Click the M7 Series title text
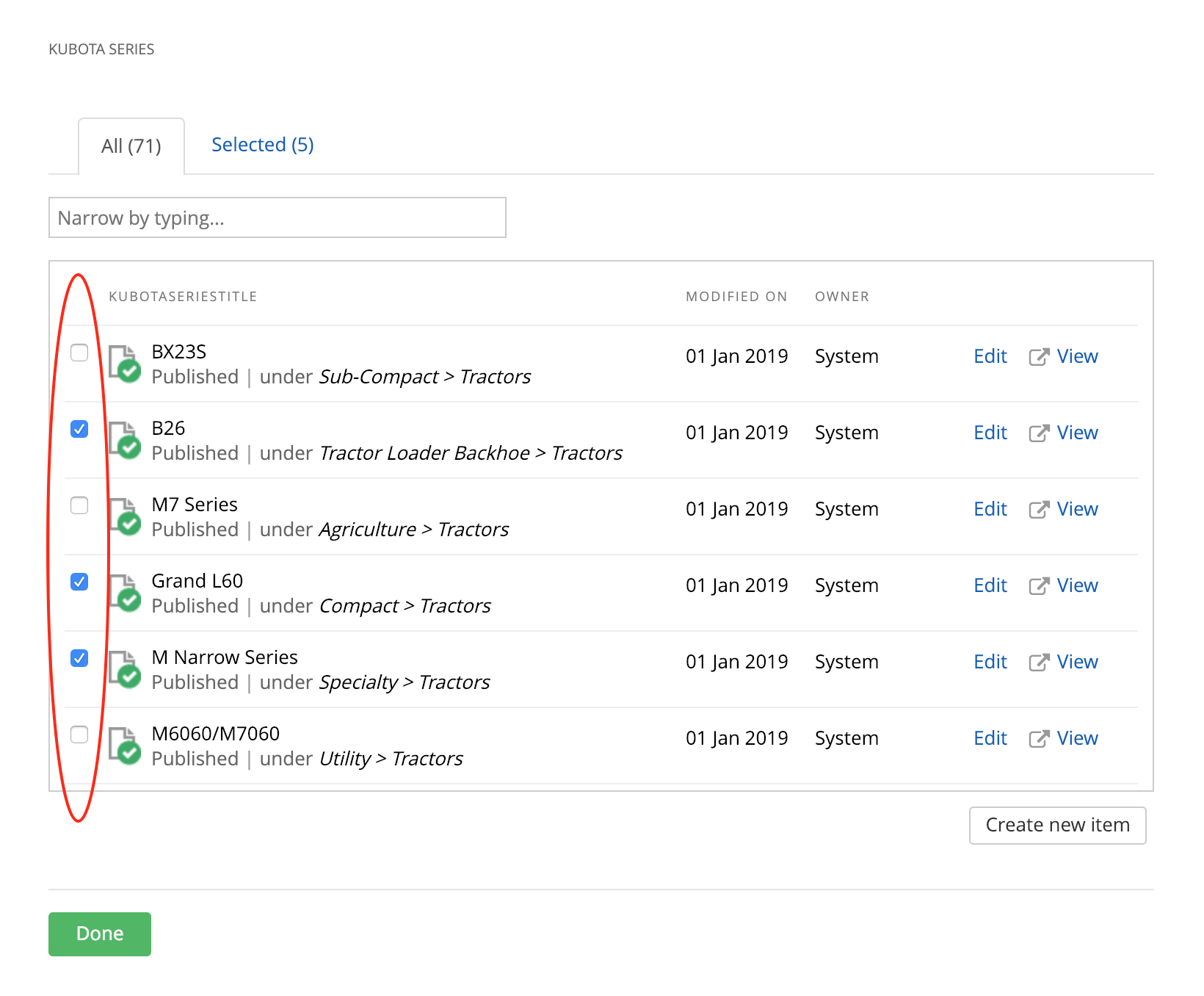The image size is (1204, 996). pos(195,505)
